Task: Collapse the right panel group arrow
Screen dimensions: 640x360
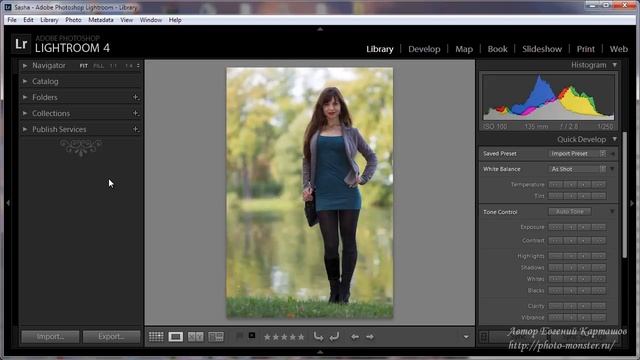Action: coord(632,203)
